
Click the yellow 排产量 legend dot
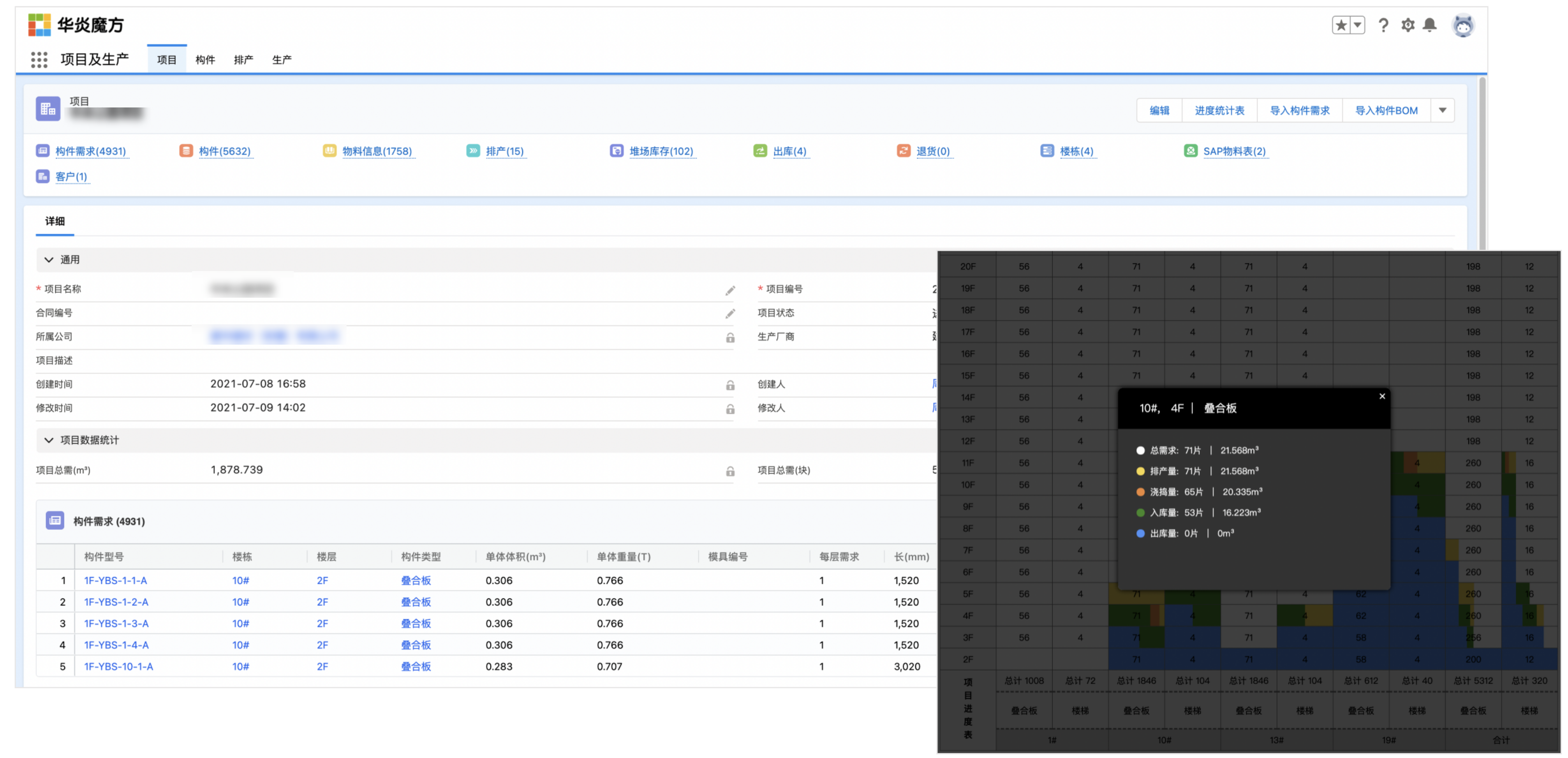click(x=1140, y=471)
